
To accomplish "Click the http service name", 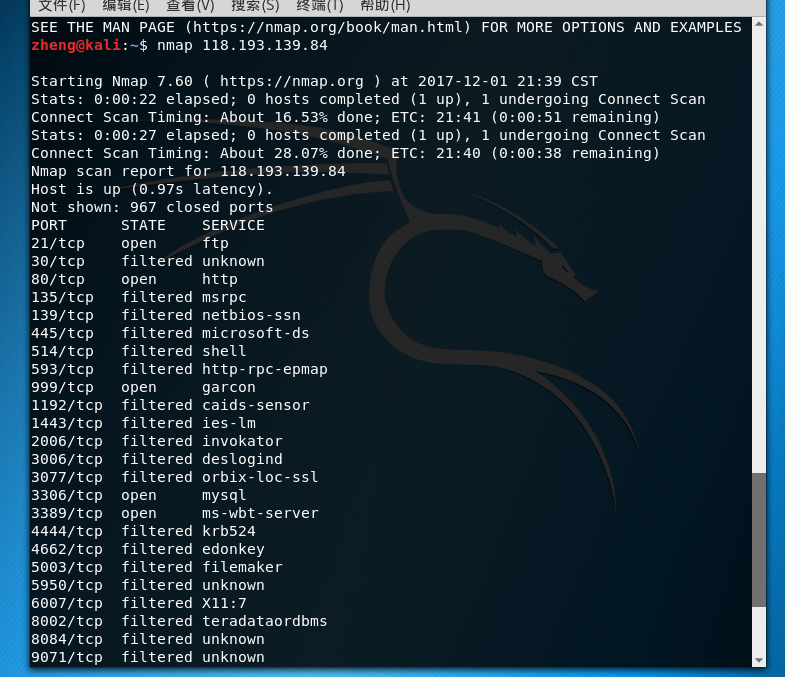I will coord(220,279).
